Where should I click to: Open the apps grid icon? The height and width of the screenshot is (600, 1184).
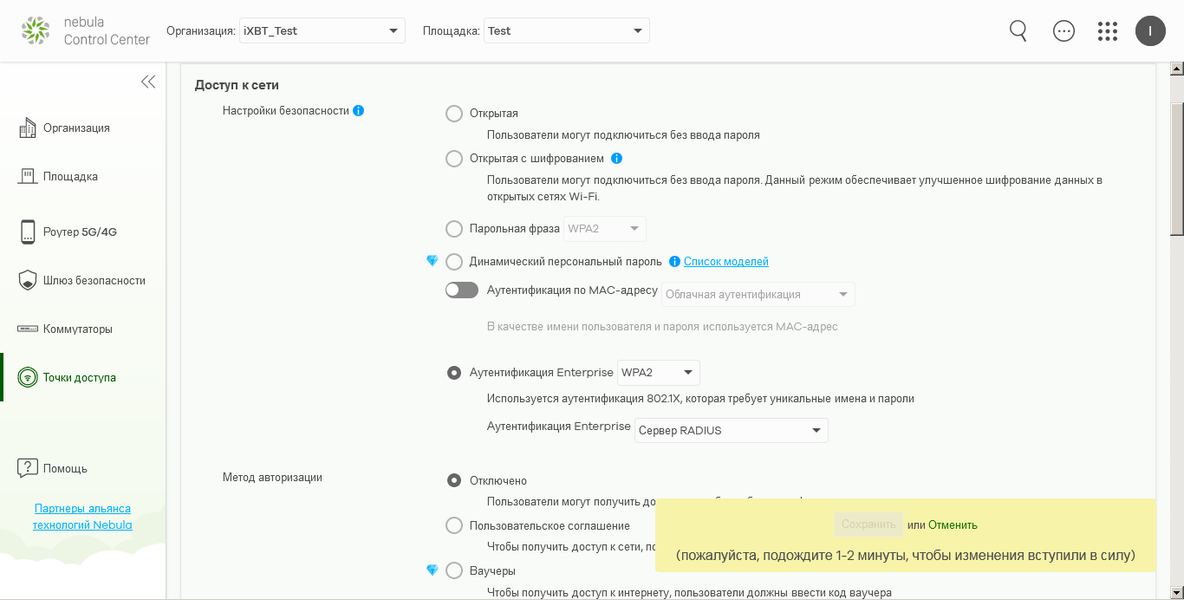click(x=1107, y=31)
